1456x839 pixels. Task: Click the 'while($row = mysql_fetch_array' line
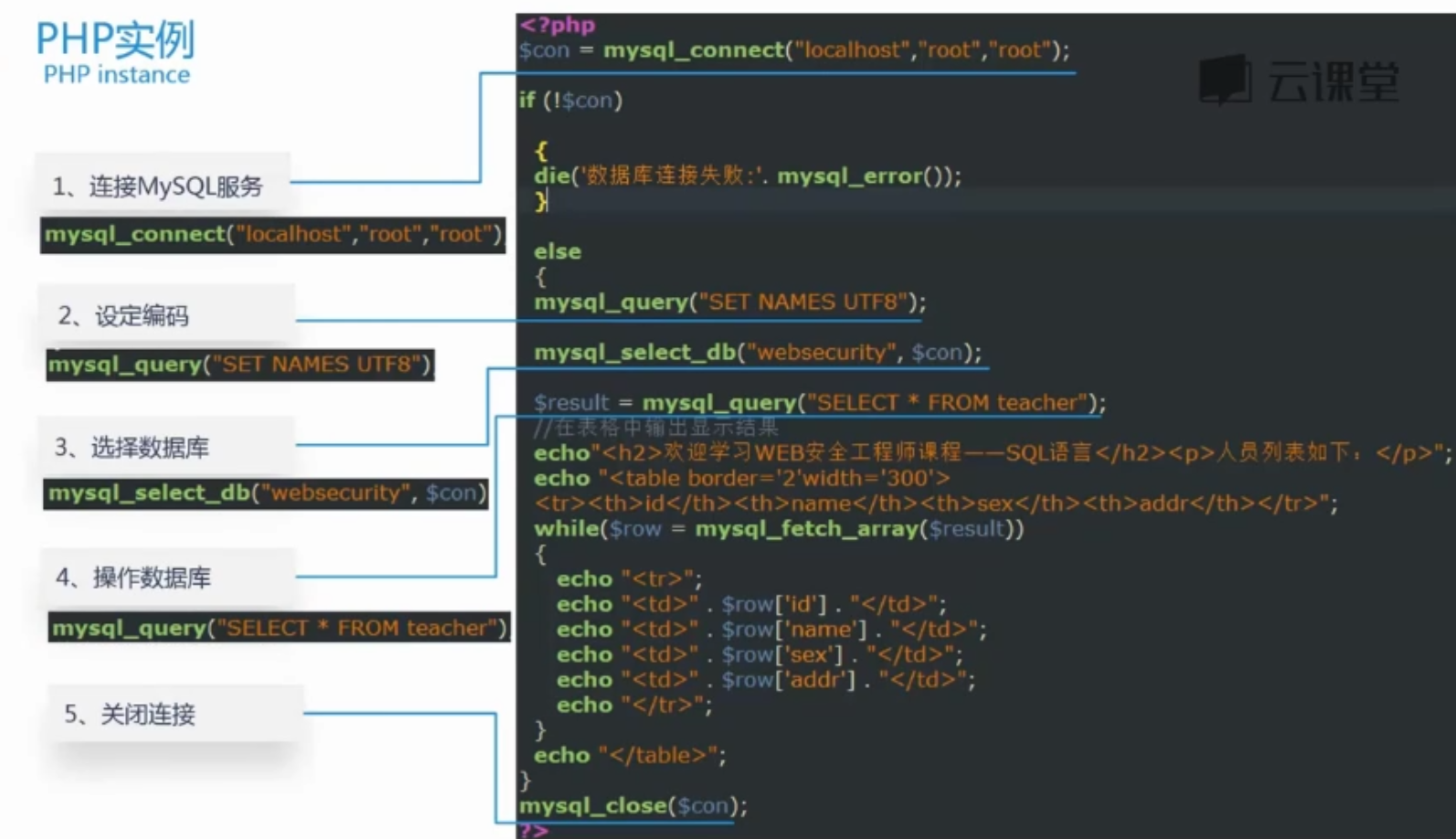click(779, 528)
